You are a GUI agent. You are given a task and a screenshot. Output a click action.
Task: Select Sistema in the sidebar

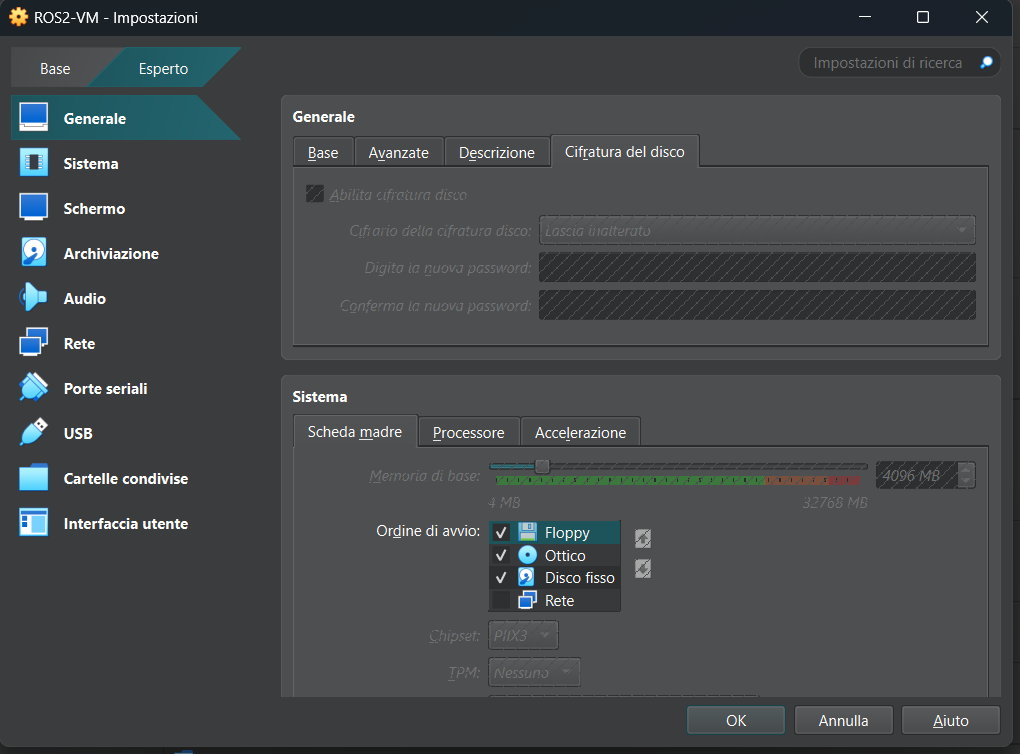coord(91,163)
